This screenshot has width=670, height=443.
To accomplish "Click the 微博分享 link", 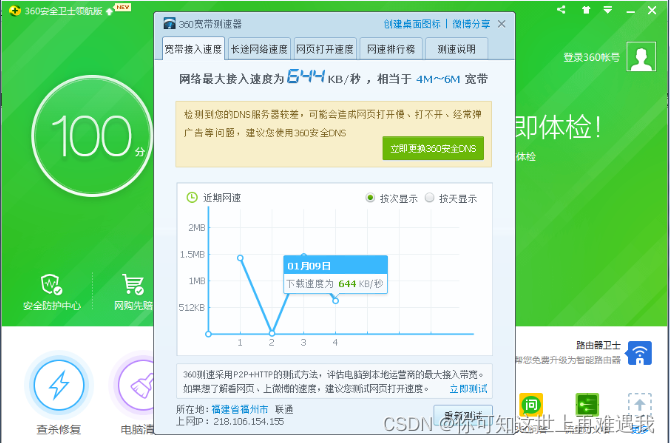I will (471, 24).
